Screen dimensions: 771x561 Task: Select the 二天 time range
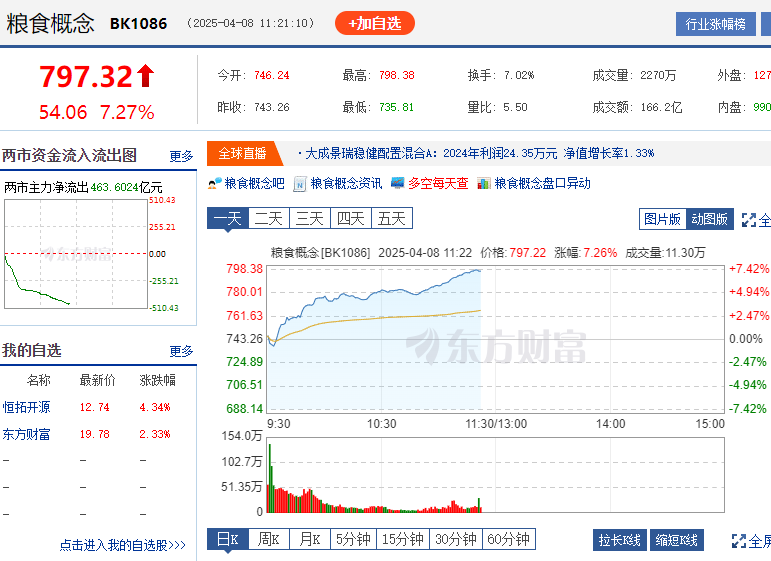[x=268, y=219]
